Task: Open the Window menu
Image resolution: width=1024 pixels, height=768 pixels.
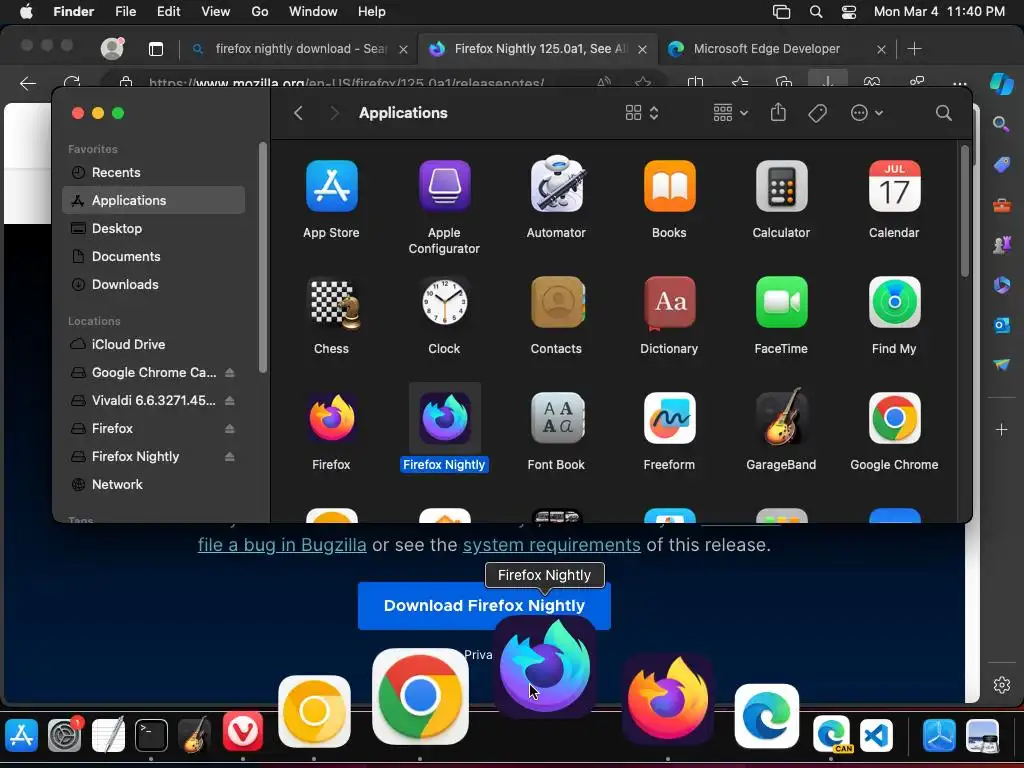Action: pyautogui.click(x=313, y=12)
